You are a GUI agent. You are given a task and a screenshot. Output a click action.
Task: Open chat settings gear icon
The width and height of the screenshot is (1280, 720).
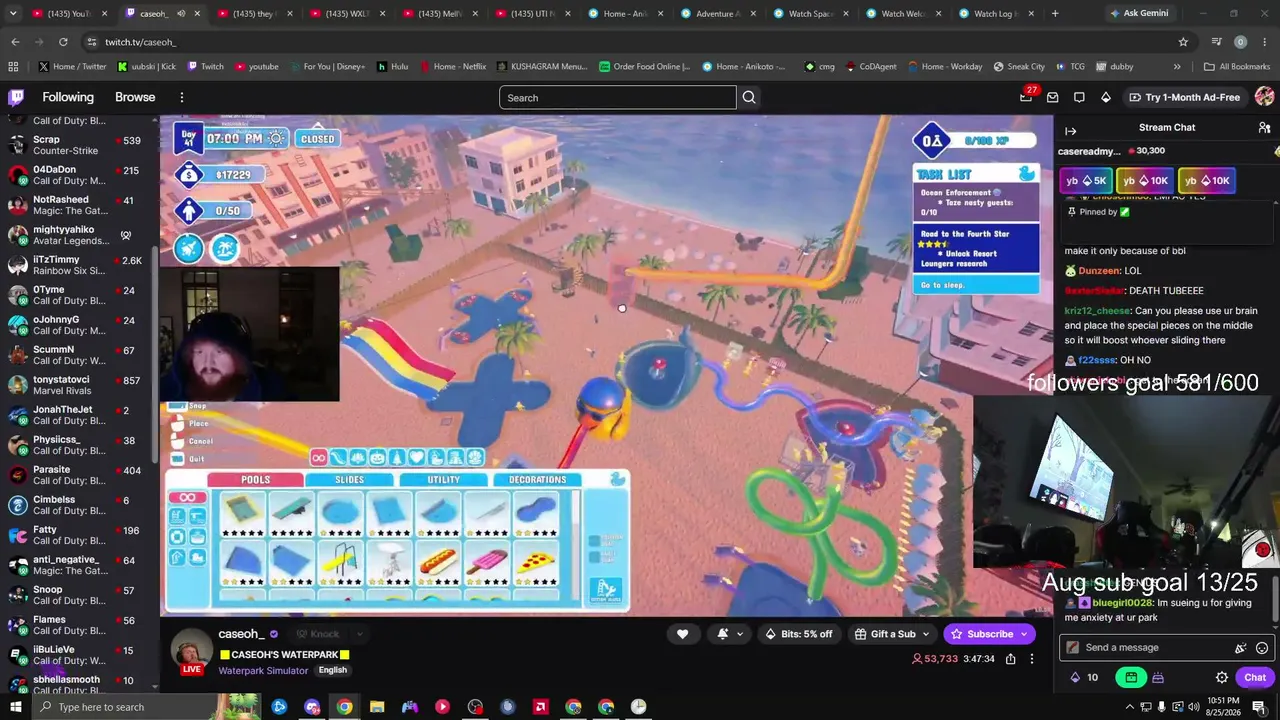(x=1222, y=677)
